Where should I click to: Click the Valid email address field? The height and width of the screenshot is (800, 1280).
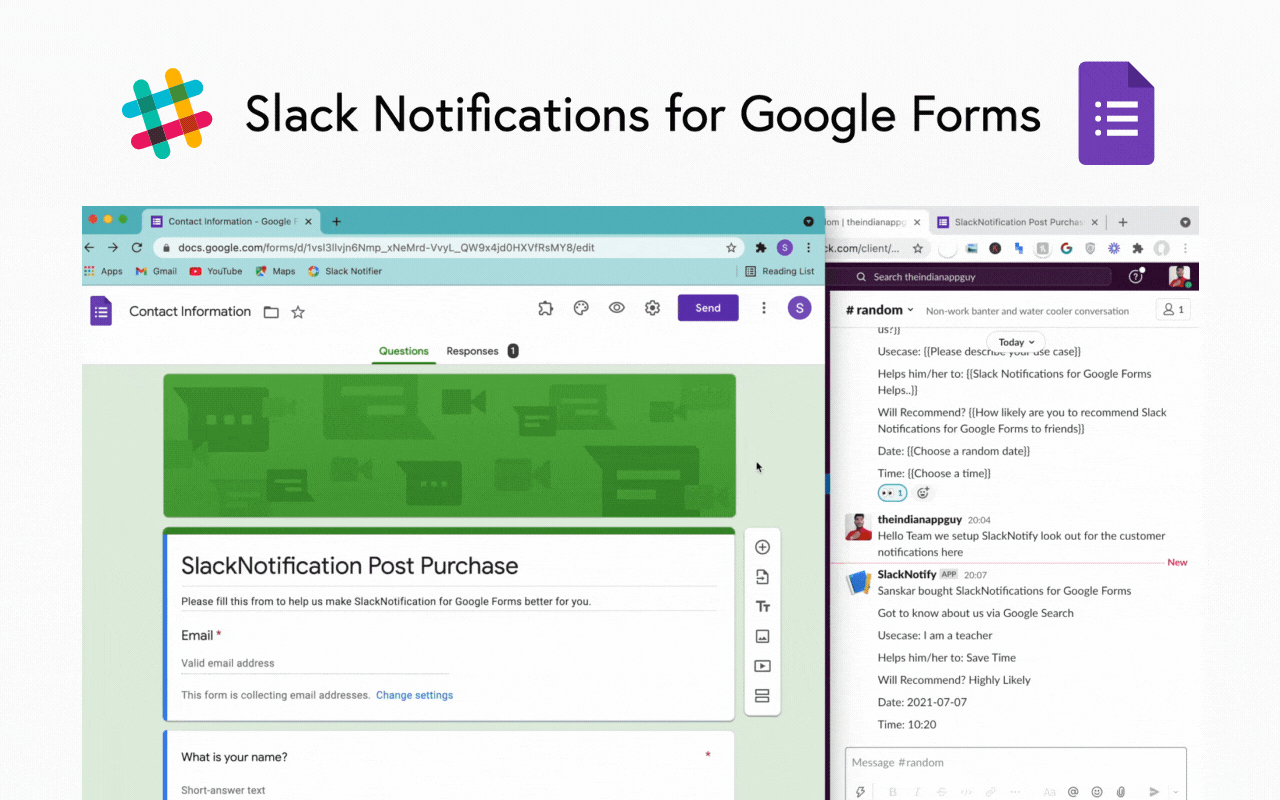pyautogui.click(x=315, y=663)
